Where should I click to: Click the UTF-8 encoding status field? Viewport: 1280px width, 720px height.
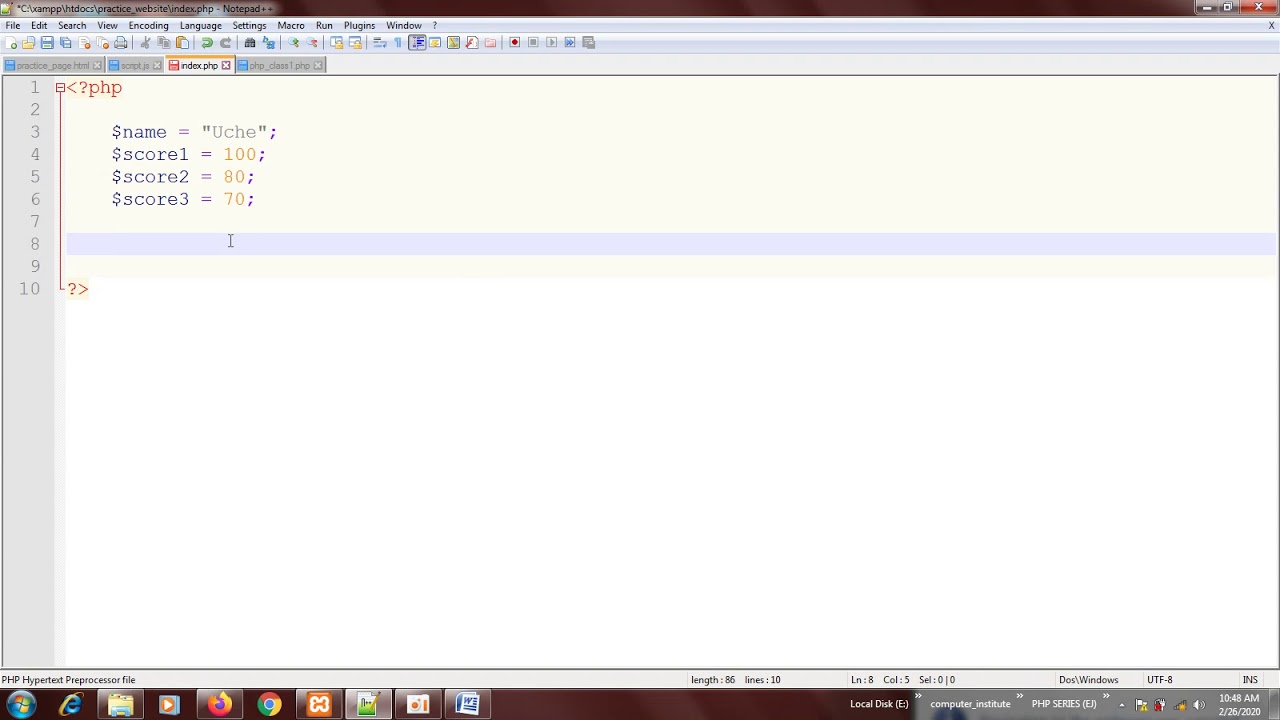point(1160,680)
